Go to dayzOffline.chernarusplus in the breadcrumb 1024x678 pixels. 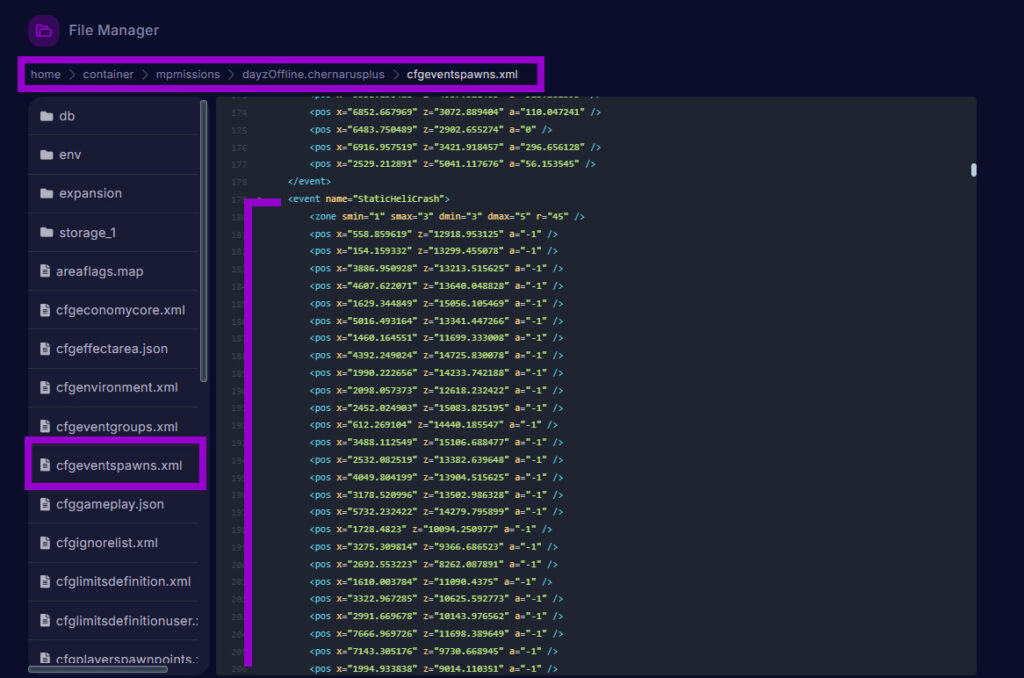point(312,74)
